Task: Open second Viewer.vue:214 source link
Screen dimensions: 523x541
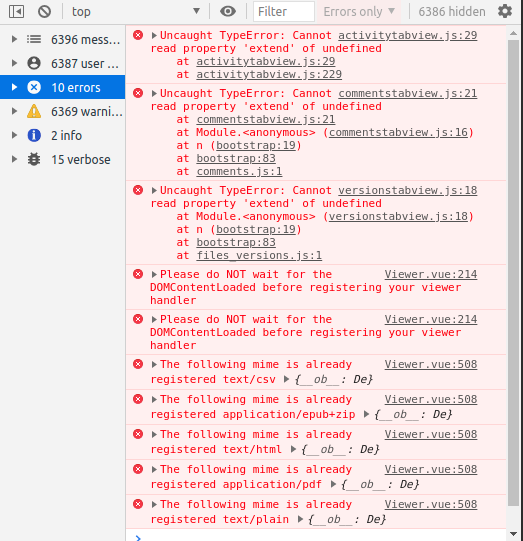Action: pyautogui.click(x=431, y=319)
